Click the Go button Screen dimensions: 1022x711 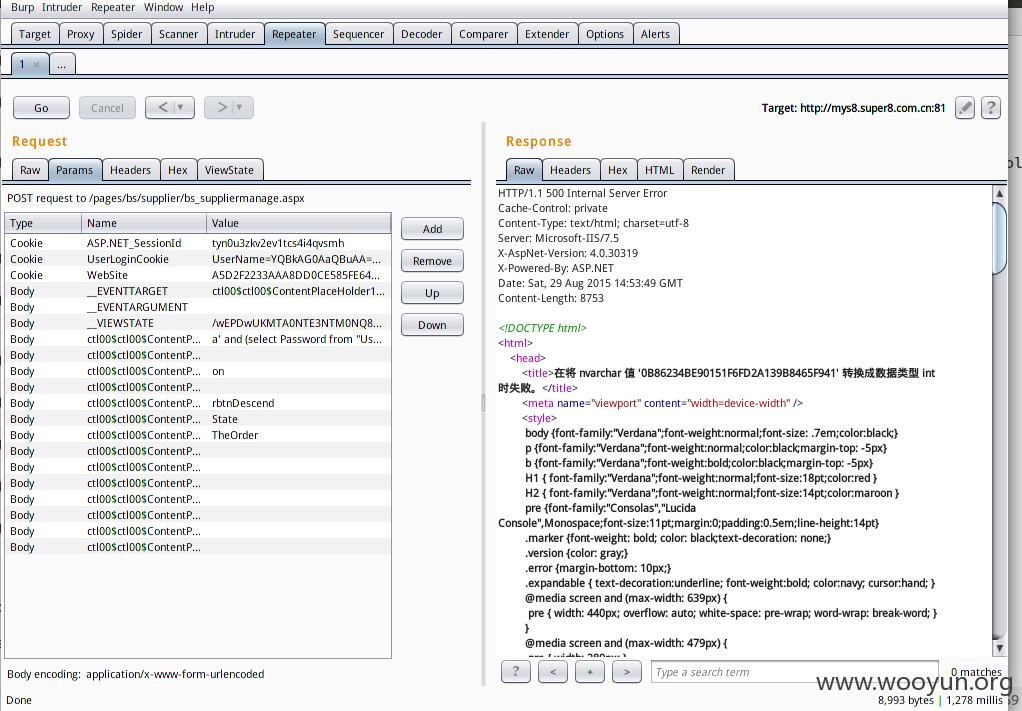point(41,108)
